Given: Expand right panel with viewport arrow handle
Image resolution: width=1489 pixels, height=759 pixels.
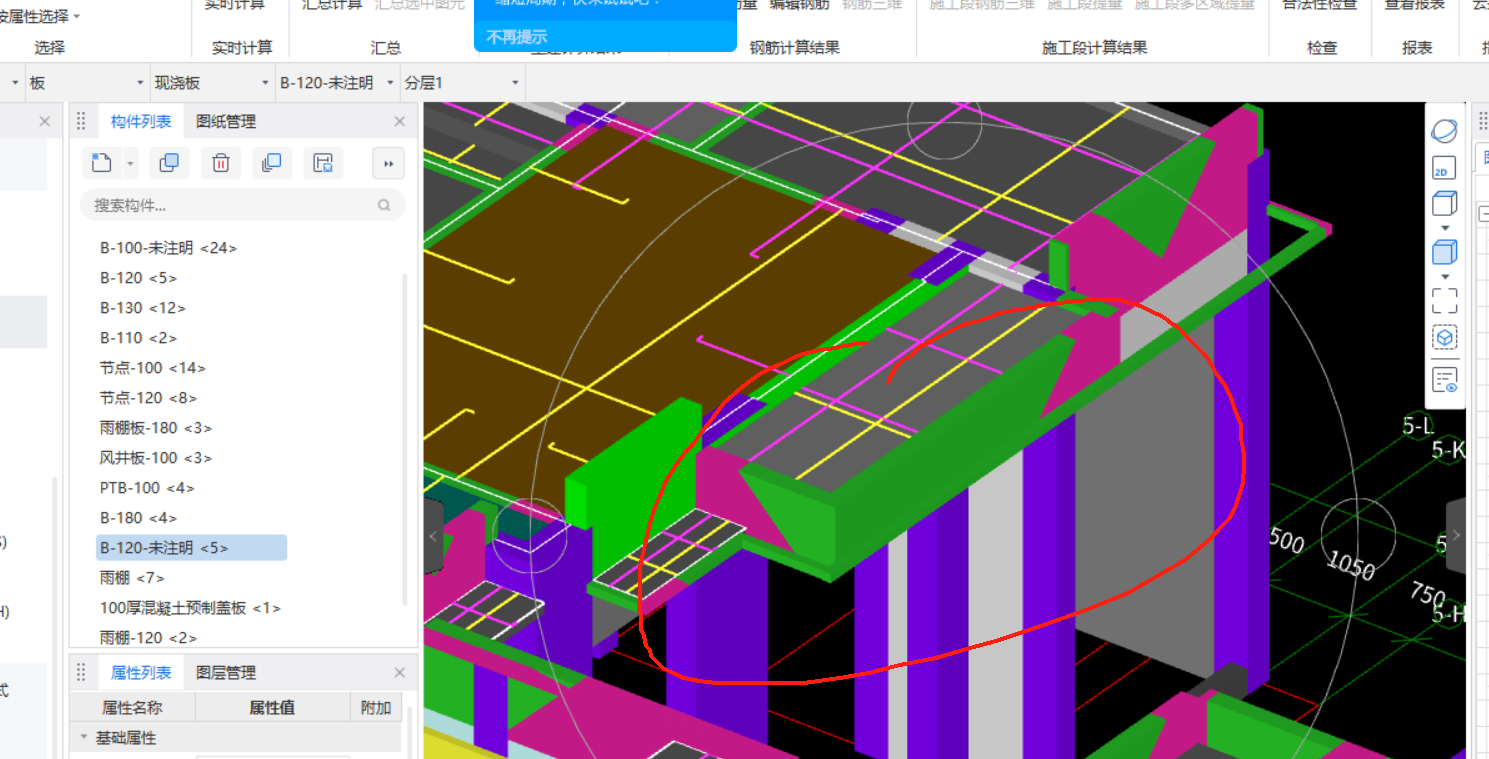Looking at the screenshot, I should (1456, 536).
